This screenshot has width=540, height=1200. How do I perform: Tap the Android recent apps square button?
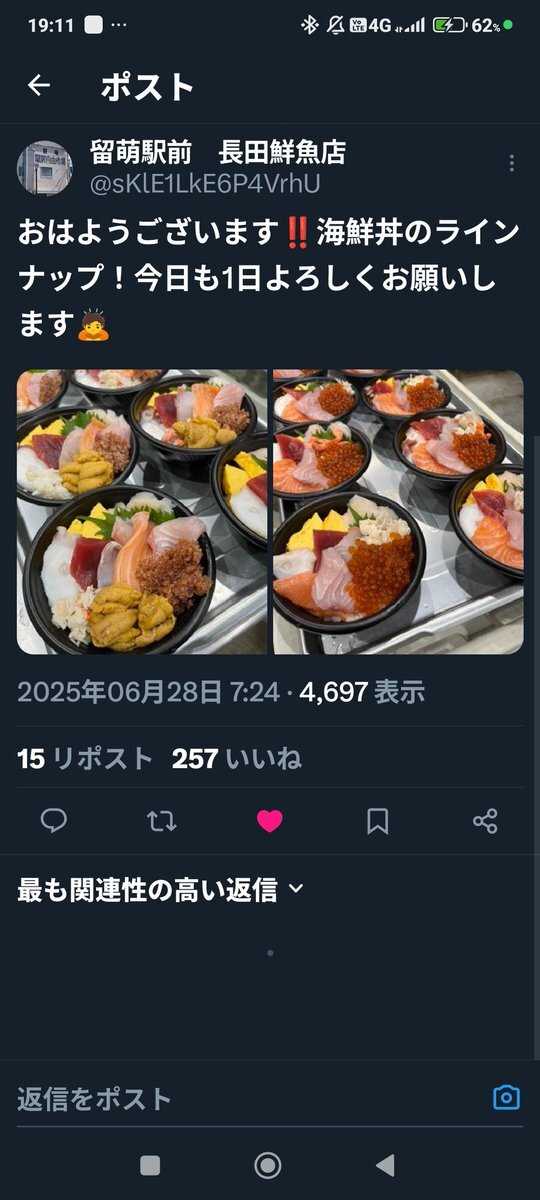click(150, 1165)
